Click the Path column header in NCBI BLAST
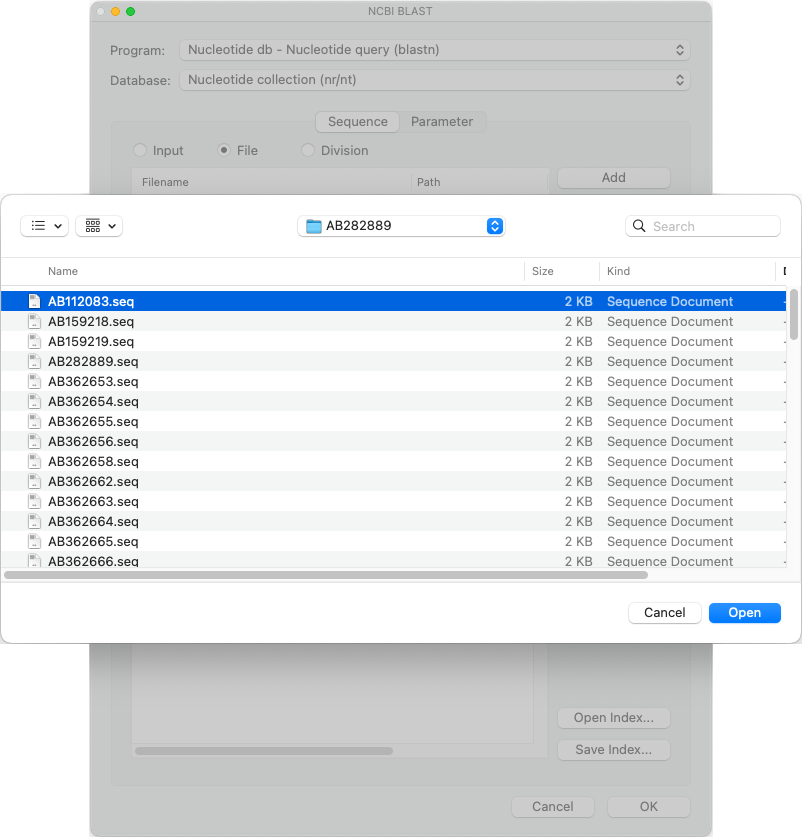Viewport: 802px width, 837px height. (429, 183)
